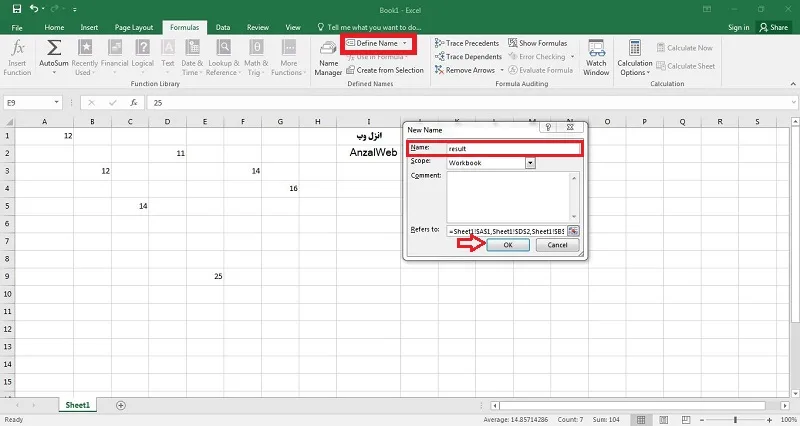This screenshot has width=800, height=426.
Task: Open the Data ribbon tab
Action: click(x=222, y=28)
